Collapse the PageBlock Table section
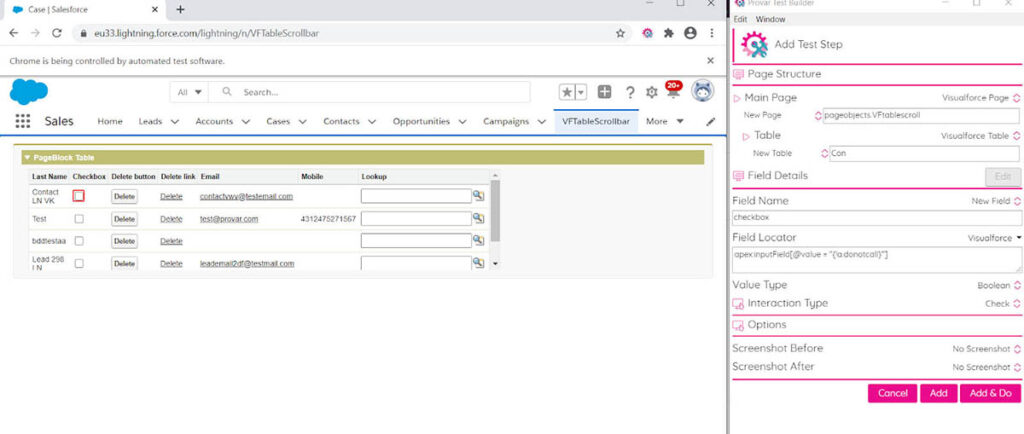 [27, 158]
